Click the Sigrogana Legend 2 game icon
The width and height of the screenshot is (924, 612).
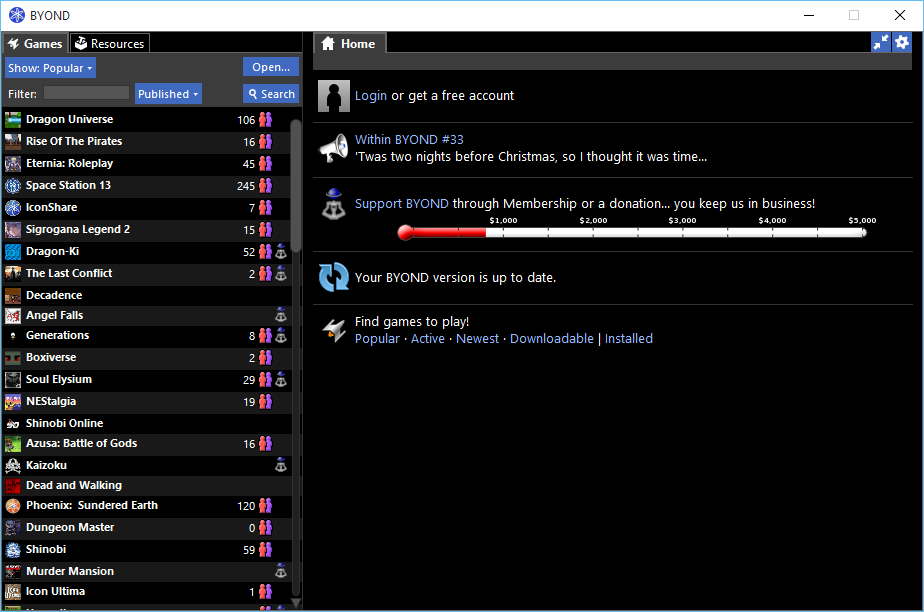coord(13,230)
